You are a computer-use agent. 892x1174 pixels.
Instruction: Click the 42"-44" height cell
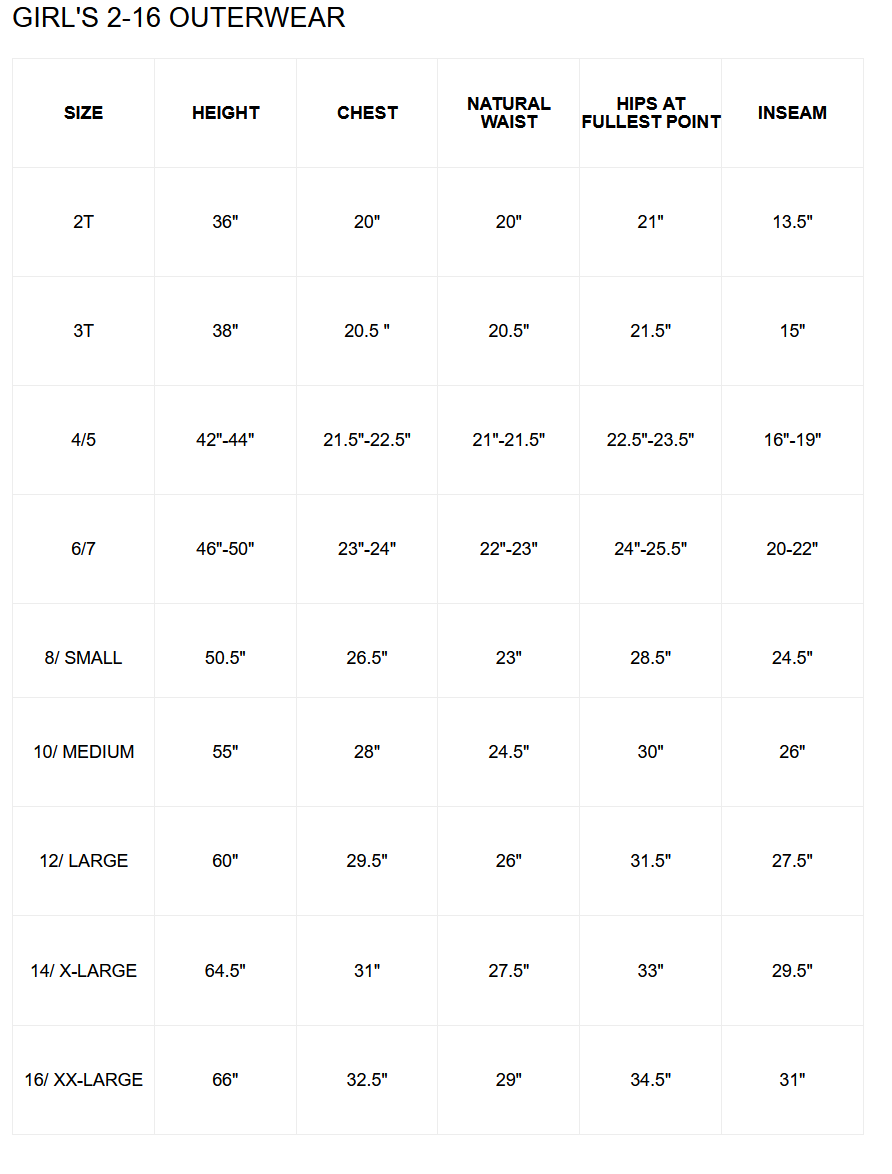tap(225, 440)
